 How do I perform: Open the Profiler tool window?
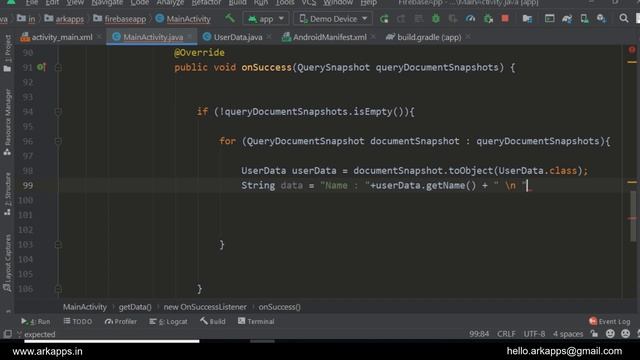coord(121,322)
